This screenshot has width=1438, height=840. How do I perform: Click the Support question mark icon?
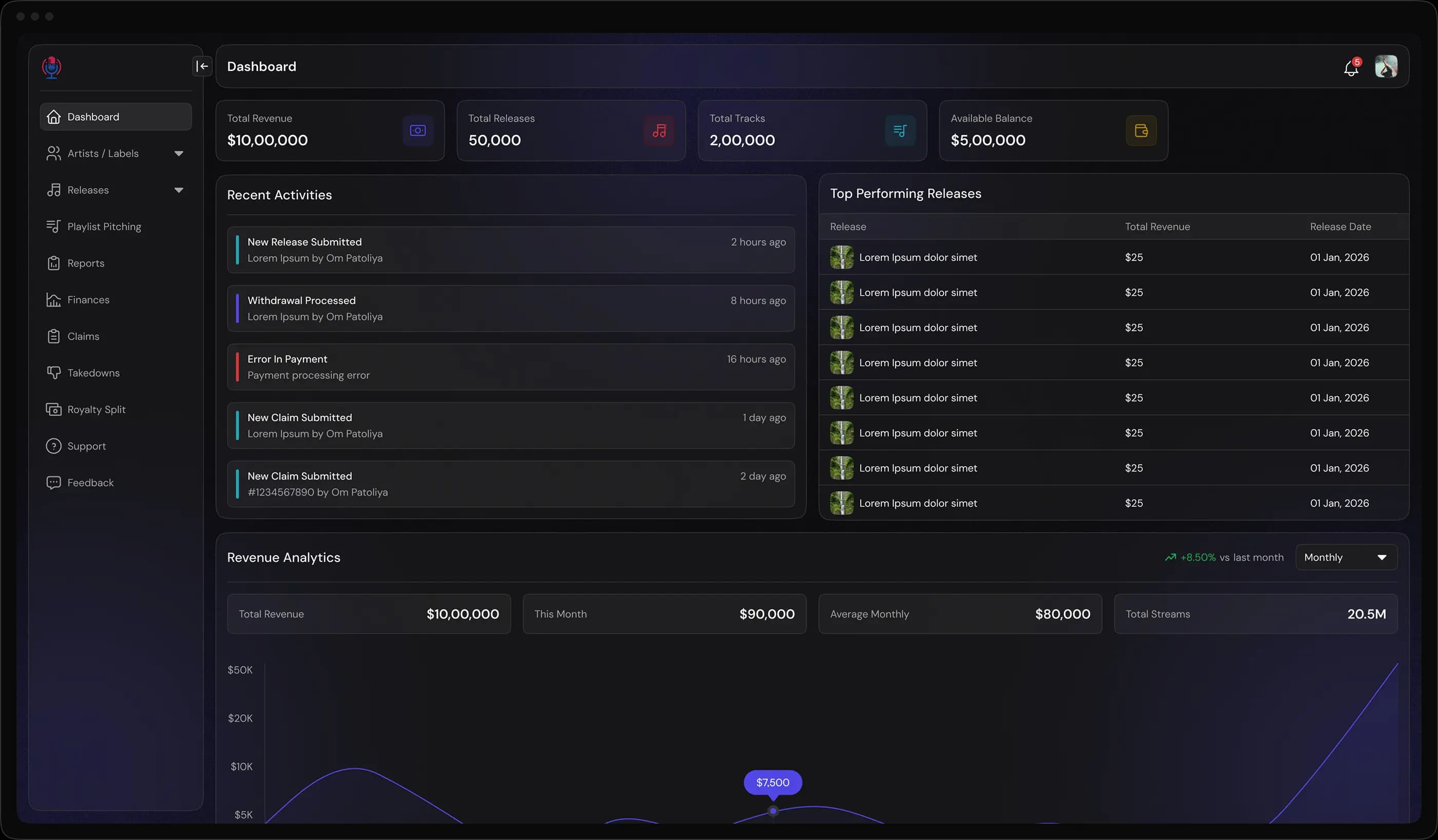point(53,446)
